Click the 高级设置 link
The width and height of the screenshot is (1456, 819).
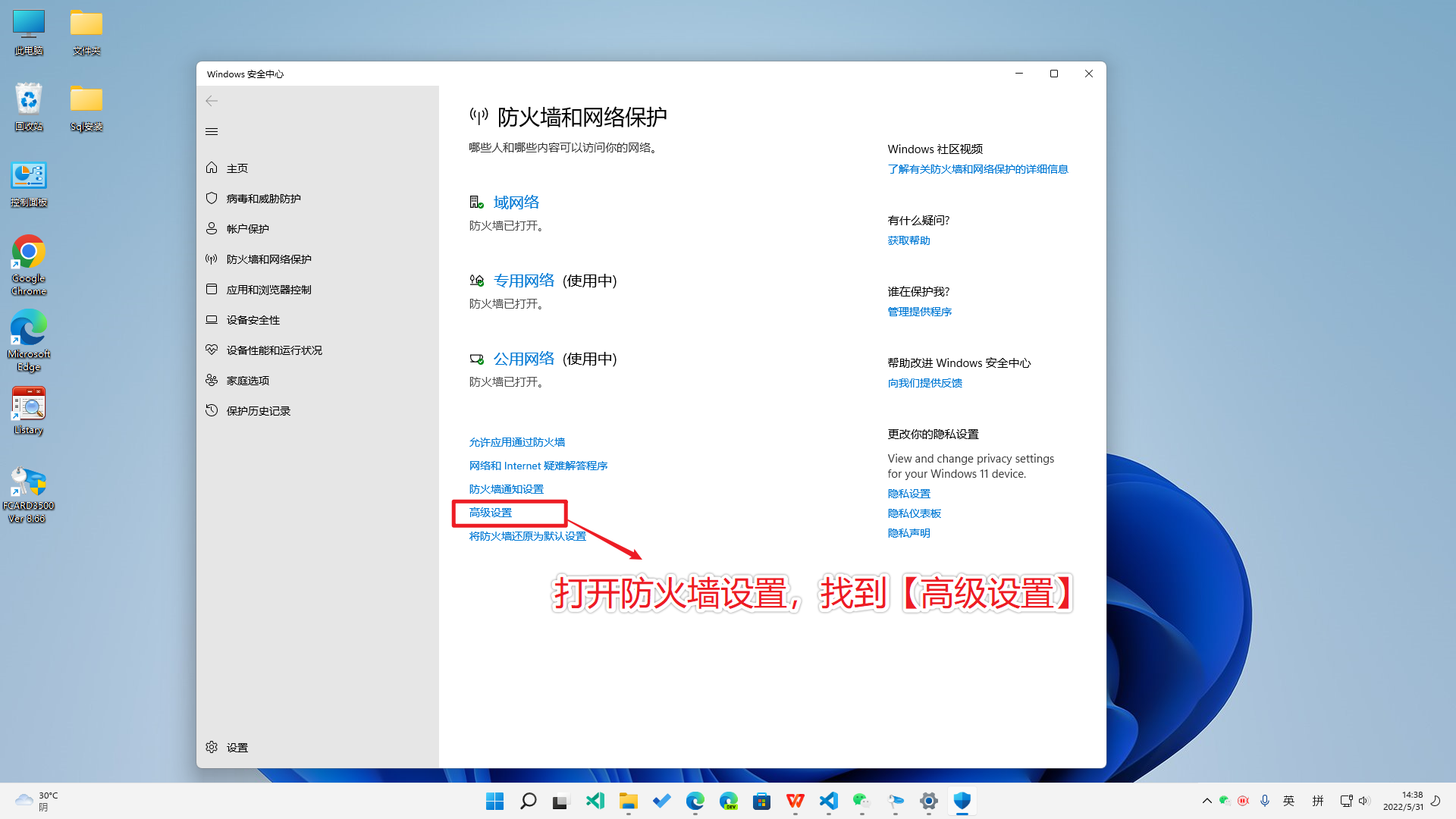coord(491,513)
